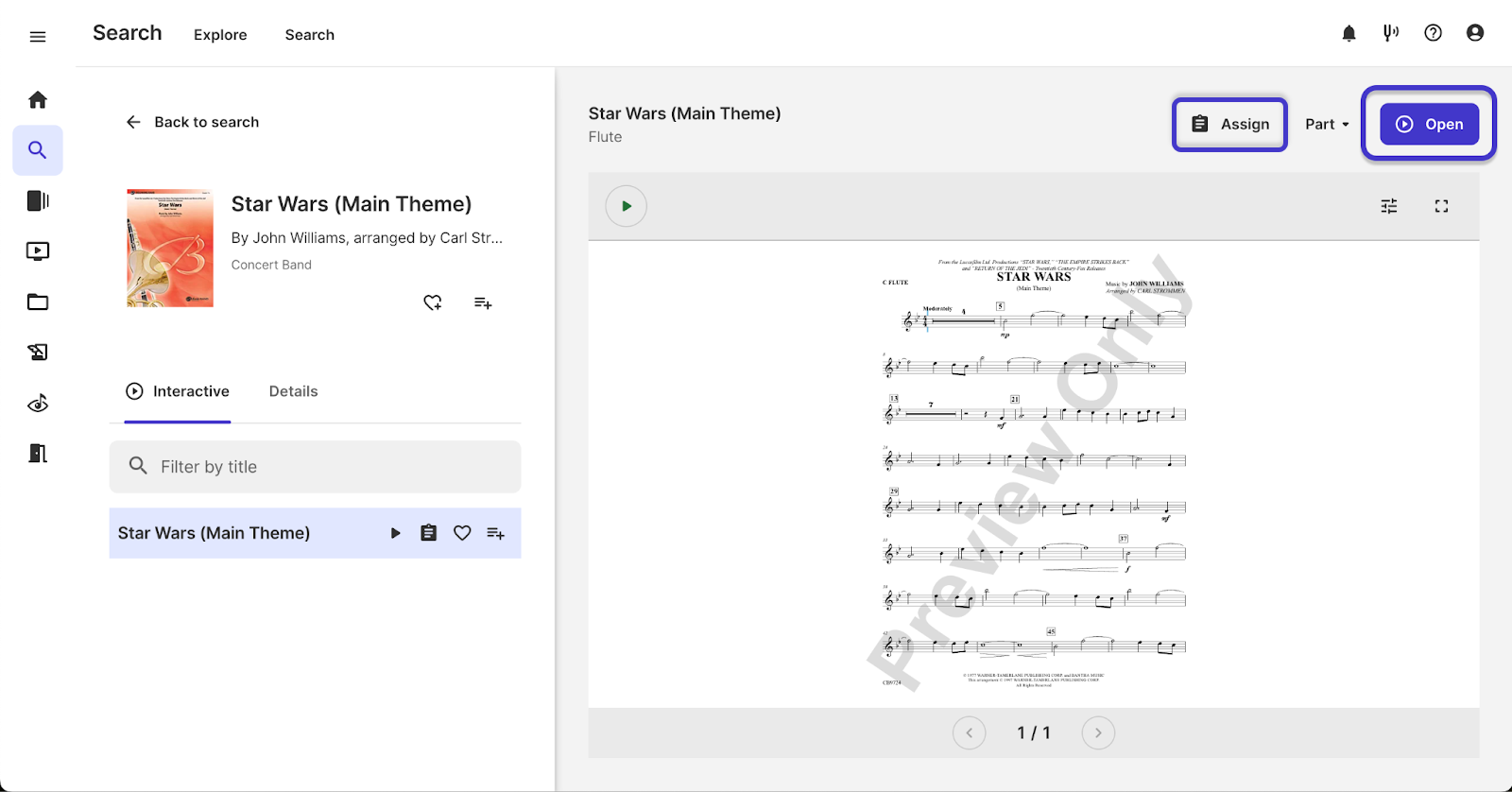Go to the next preview page
This screenshot has width=1512, height=792.
1098,732
